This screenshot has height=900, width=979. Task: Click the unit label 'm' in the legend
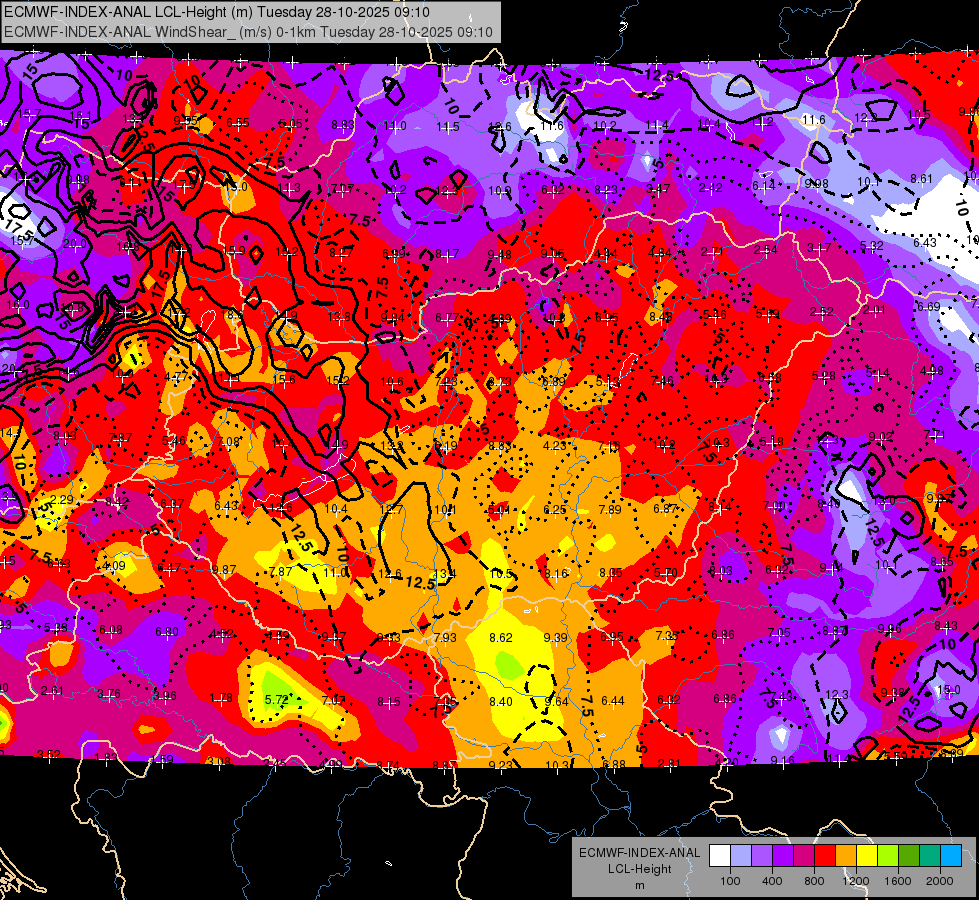pos(639,886)
